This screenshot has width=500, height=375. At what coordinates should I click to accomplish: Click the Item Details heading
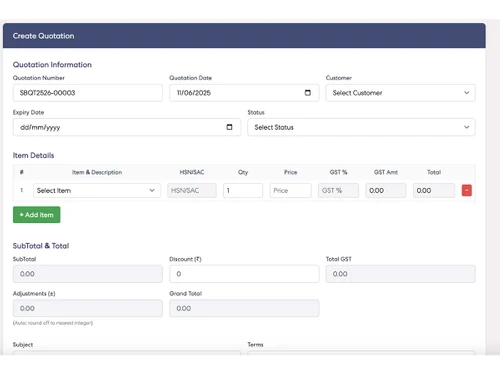click(x=33, y=155)
